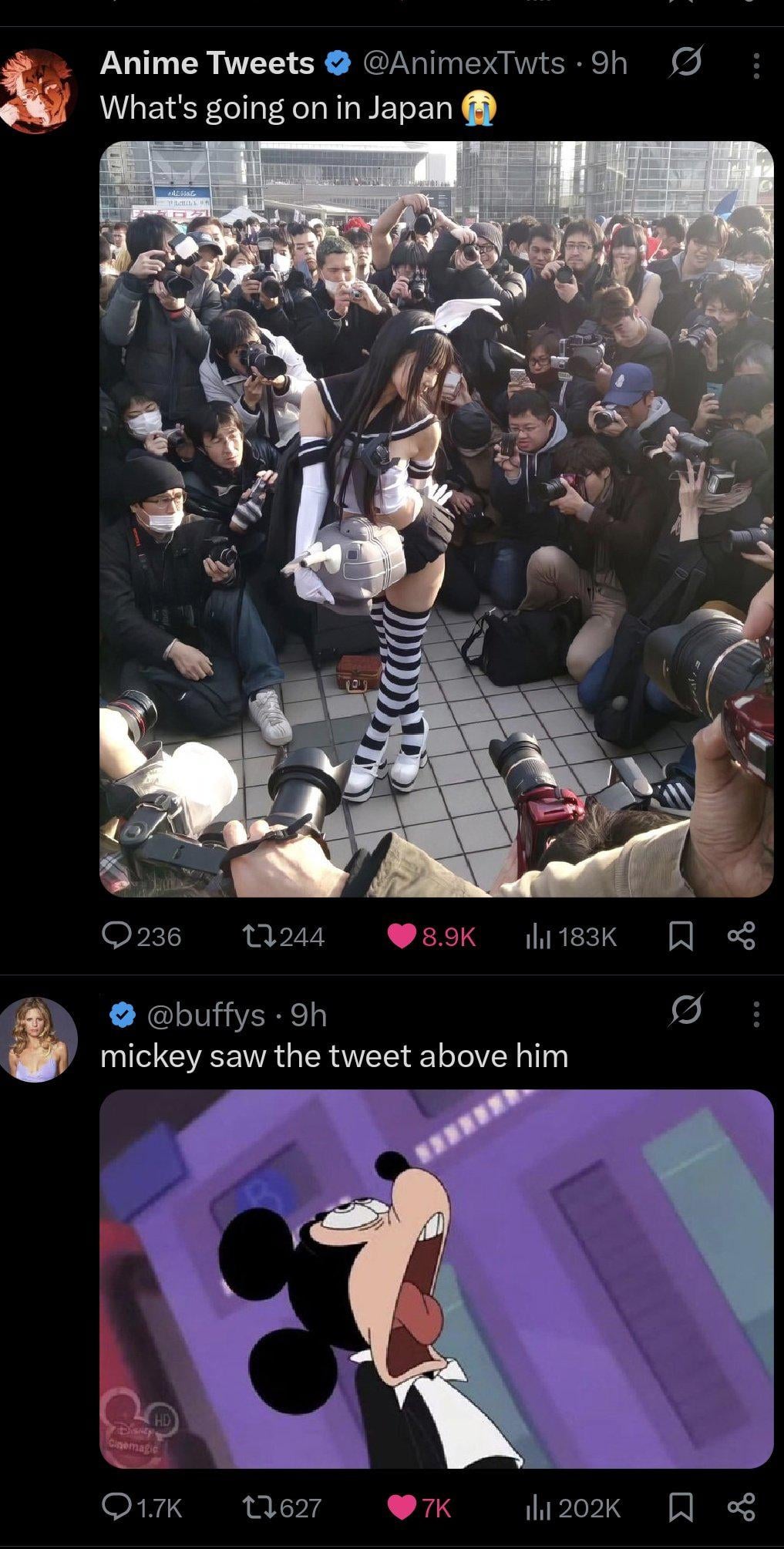Image resolution: width=784 pixels, height=1549 pixels.
Task: Open the @AnimexTwts handle link
Action: (463, 63)
